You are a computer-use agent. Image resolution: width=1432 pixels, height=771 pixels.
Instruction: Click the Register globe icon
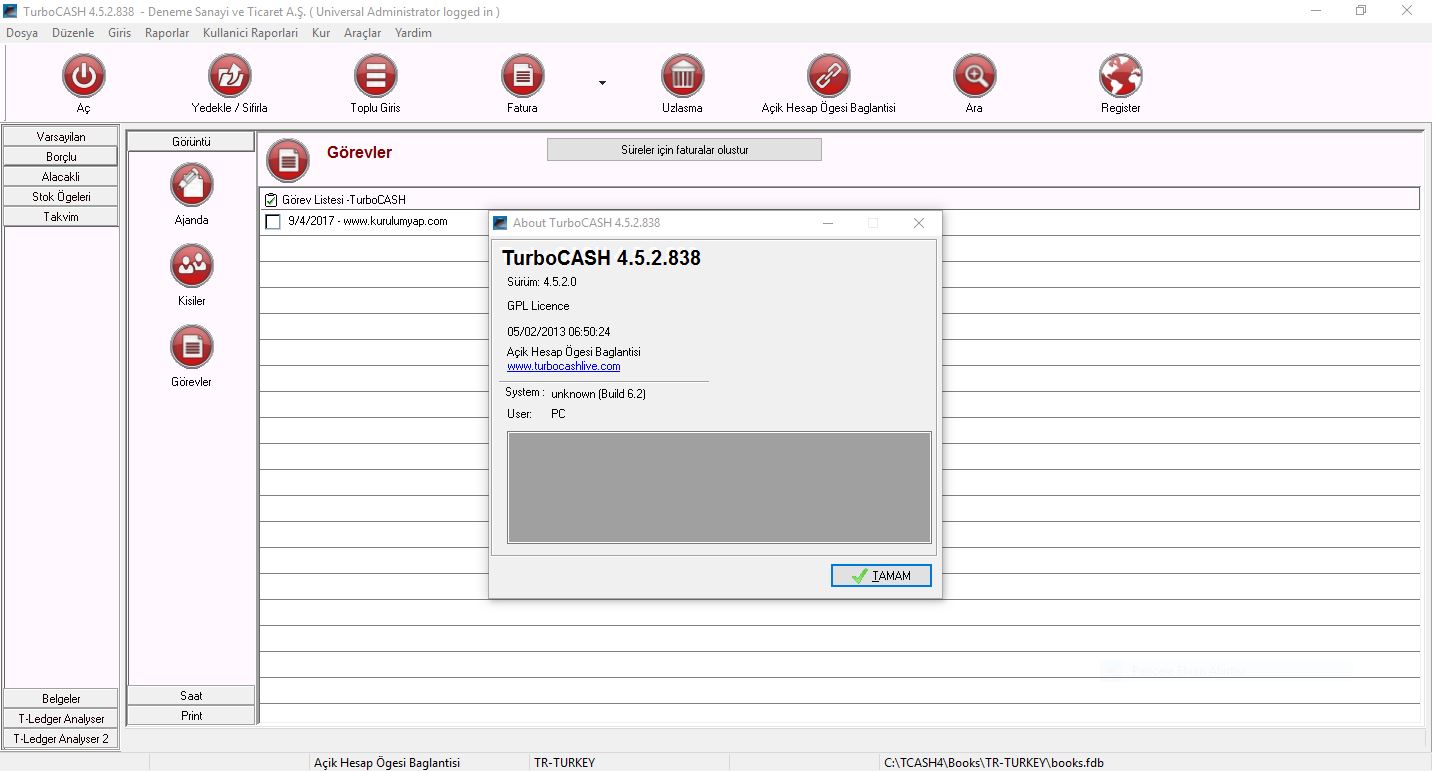[x=1120, y=76]
